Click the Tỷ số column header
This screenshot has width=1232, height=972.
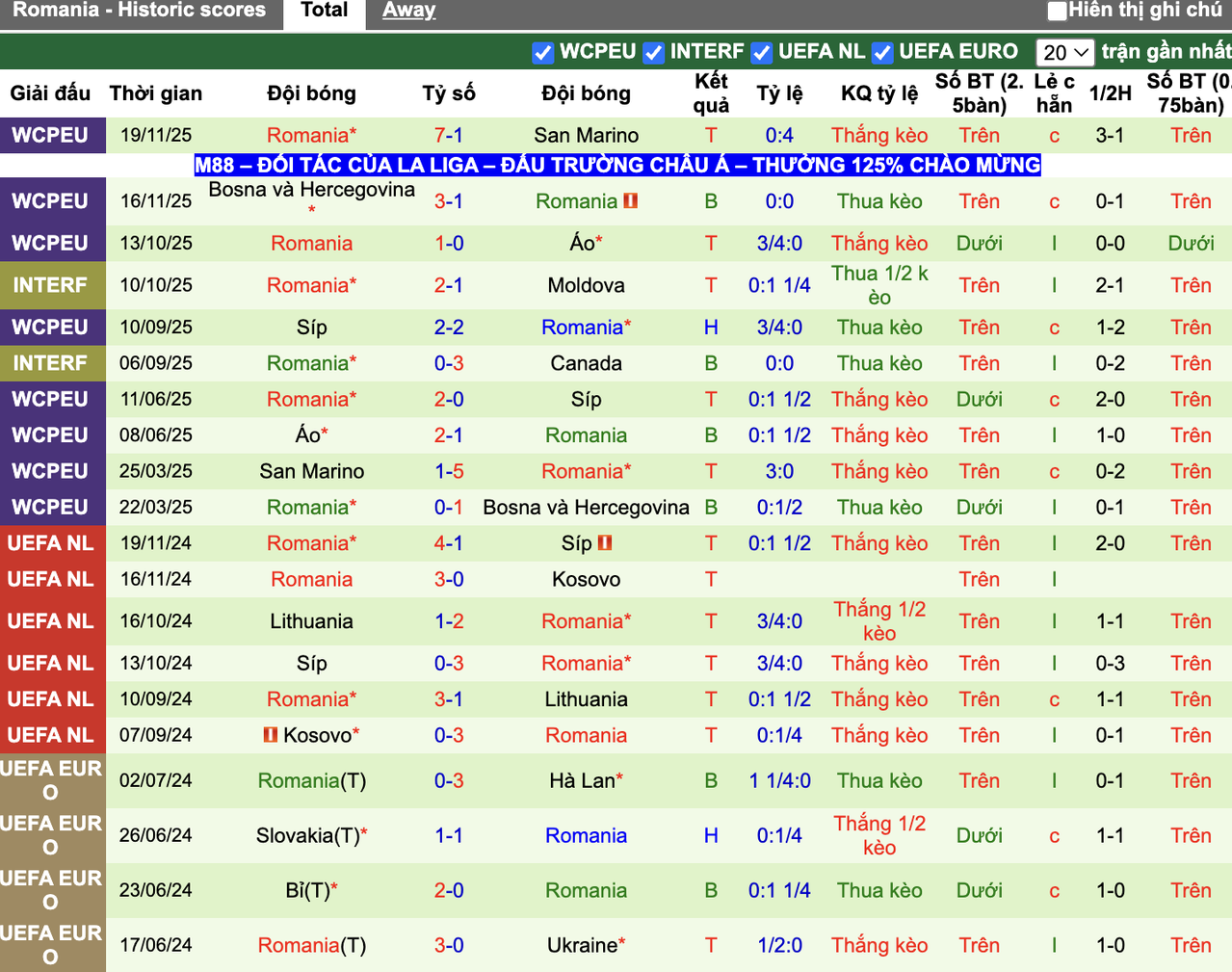point(448,93)
